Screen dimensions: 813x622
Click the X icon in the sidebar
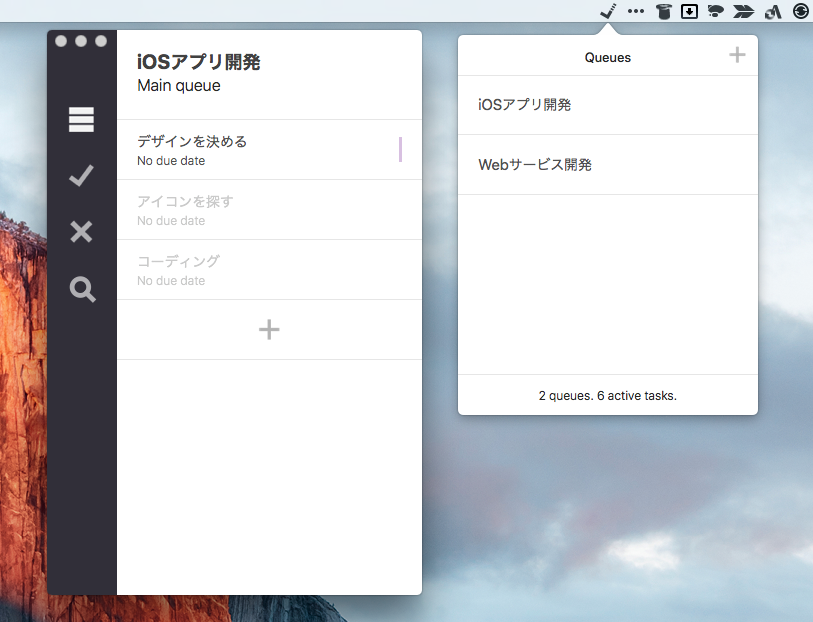coord(81,232)
